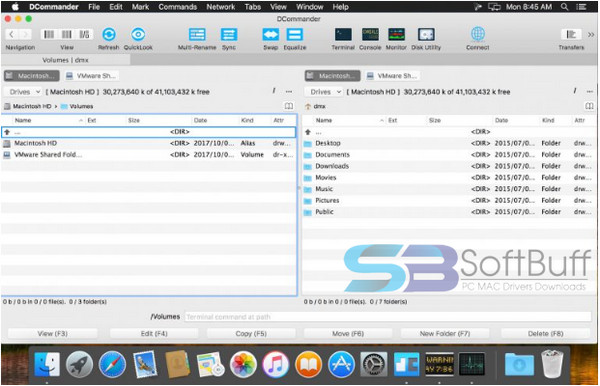Viewport: 600px width, 386px height.
Task: Open left panel bookmarks book icon
Action: coord(289,106)
